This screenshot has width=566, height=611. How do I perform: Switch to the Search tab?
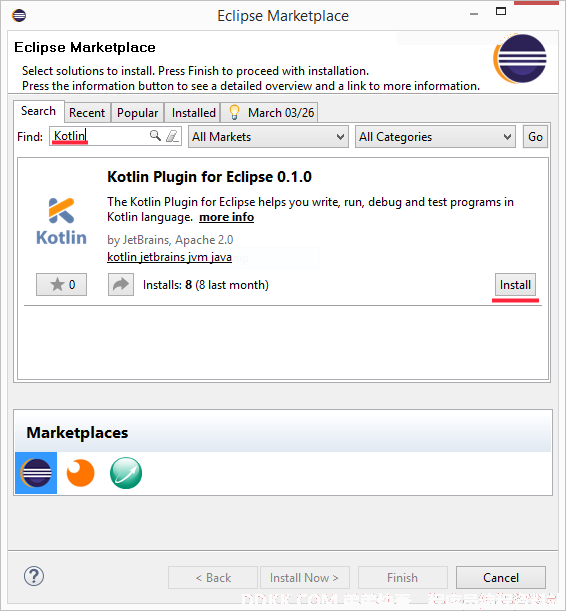click(x=39, y=111)
